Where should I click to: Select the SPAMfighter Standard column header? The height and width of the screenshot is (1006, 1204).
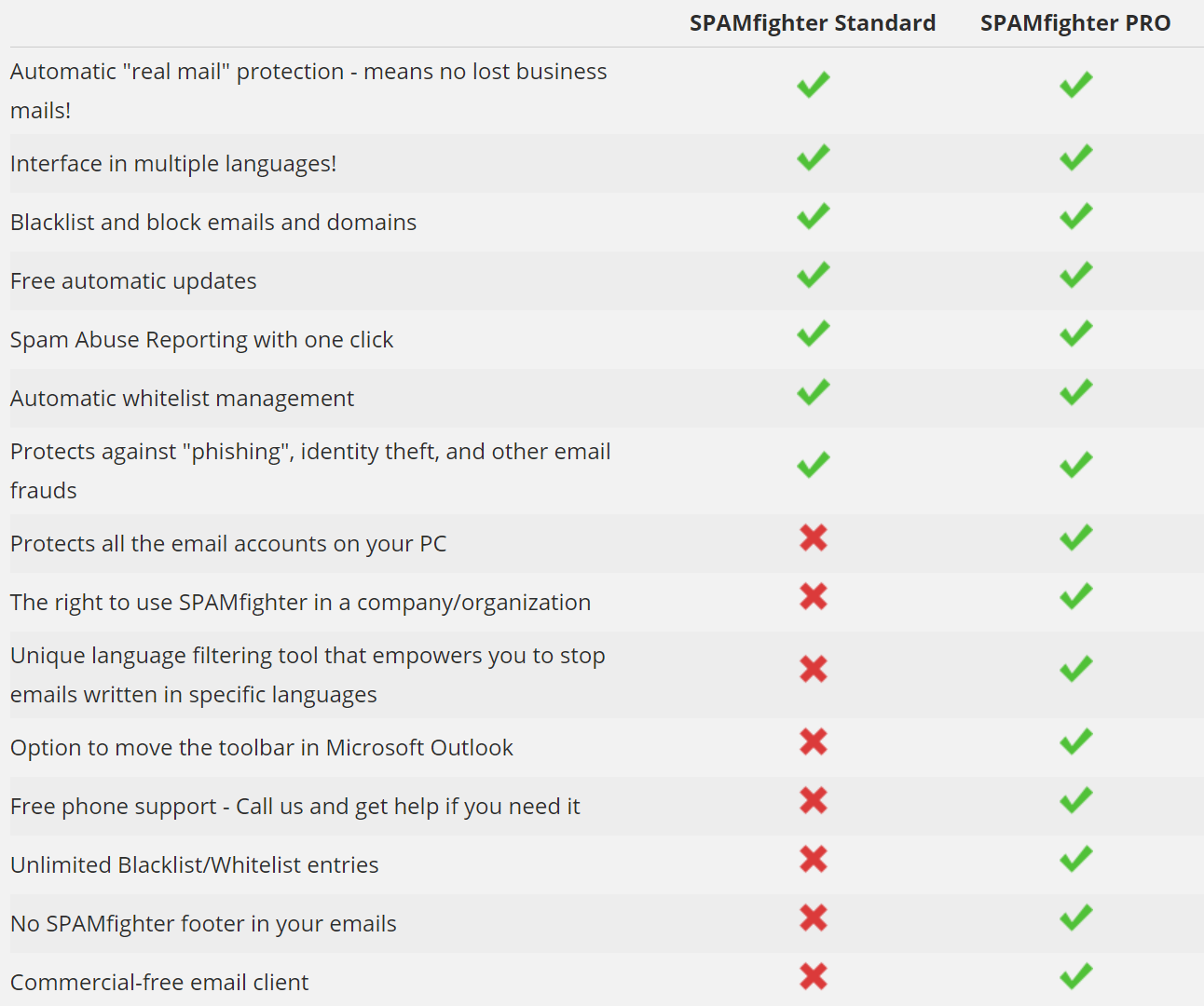coord(812,23)
